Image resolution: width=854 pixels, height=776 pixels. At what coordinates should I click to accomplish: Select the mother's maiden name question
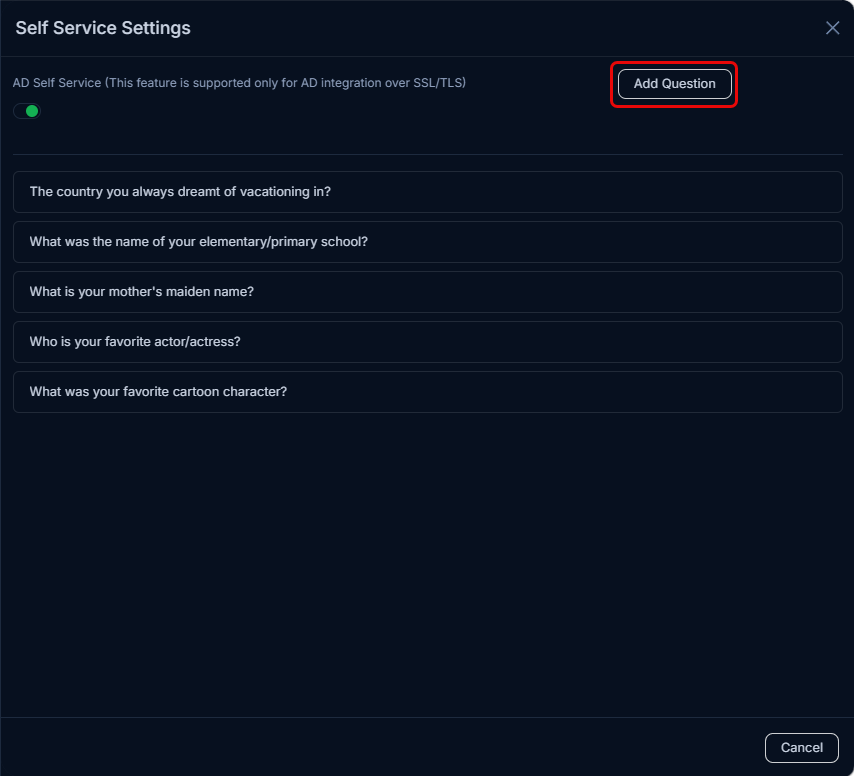click(428, 292)
